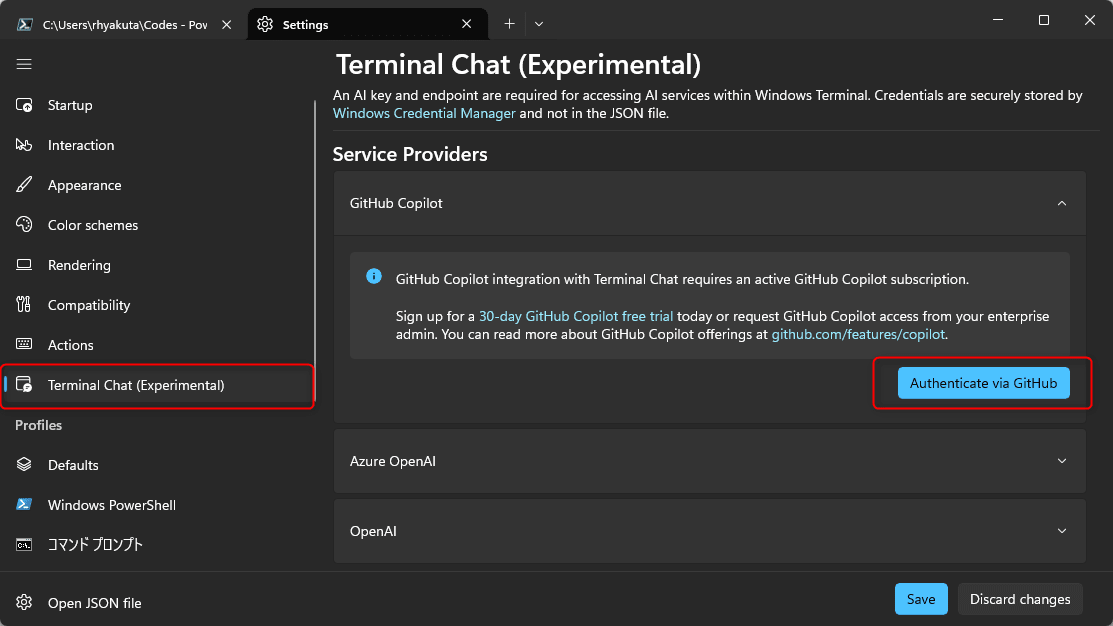1113x626 pixels.
Task: Click the Service Providers heading
Action: (x=410, y=154)
